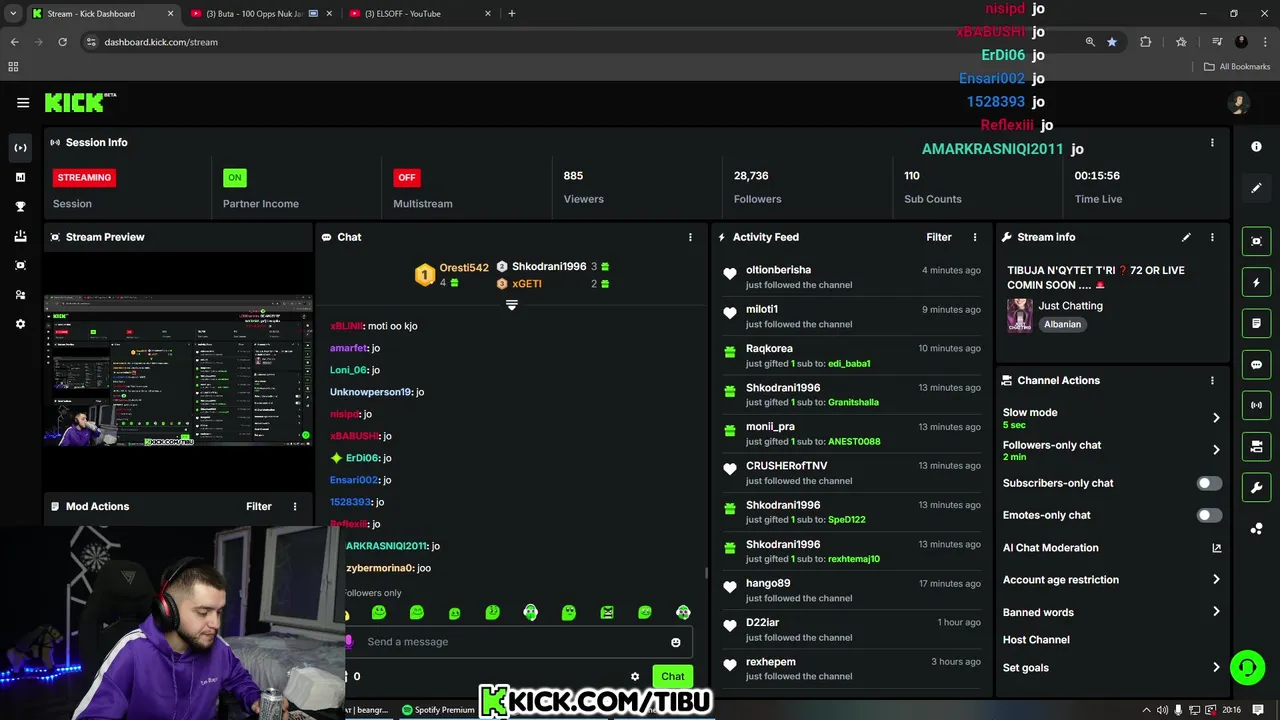Open the emoji picker in message box
The width and height of the screenshot is (1280, 720).
(676, 642)
